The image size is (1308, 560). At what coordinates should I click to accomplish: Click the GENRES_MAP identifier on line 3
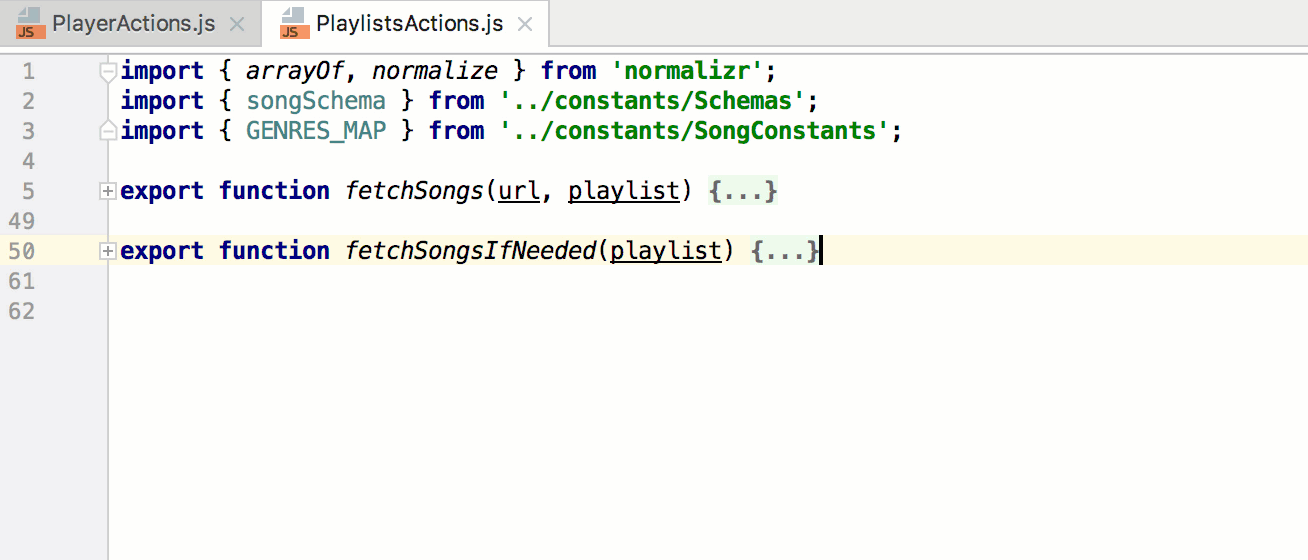coord(316,131)
